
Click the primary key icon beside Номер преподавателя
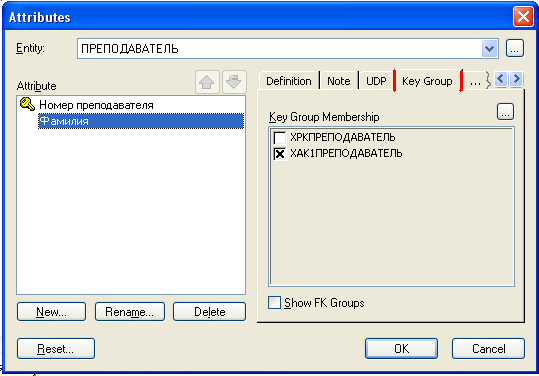click(28, 104)
